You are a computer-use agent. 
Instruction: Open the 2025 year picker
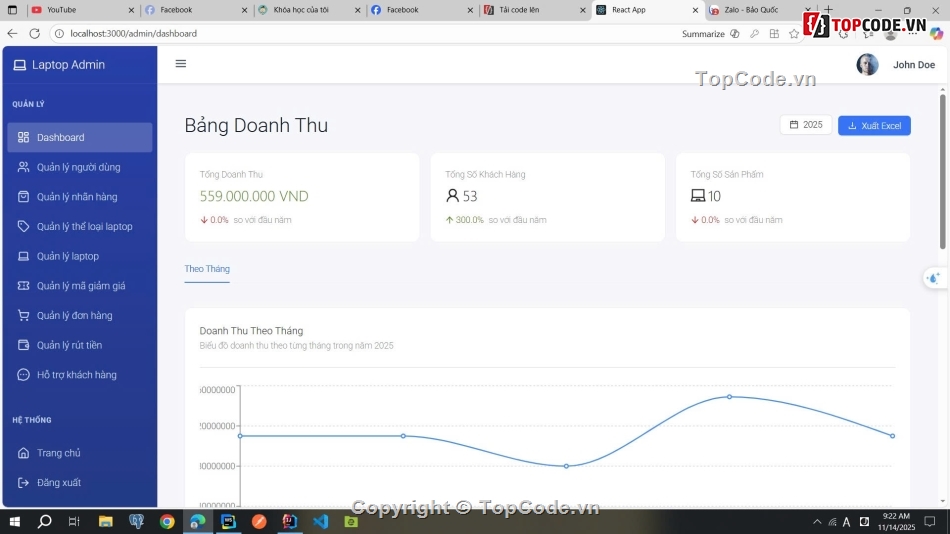tap(805, 125)
